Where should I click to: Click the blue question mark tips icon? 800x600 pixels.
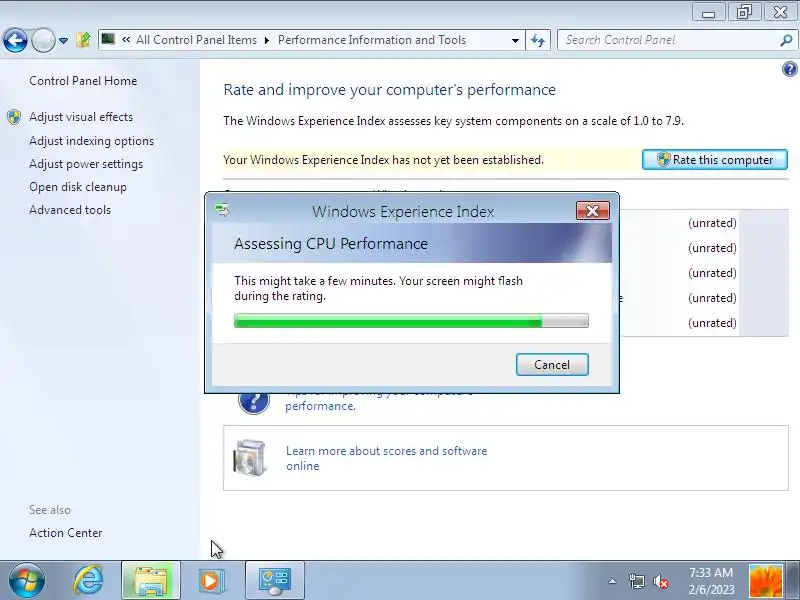[254, 402]
